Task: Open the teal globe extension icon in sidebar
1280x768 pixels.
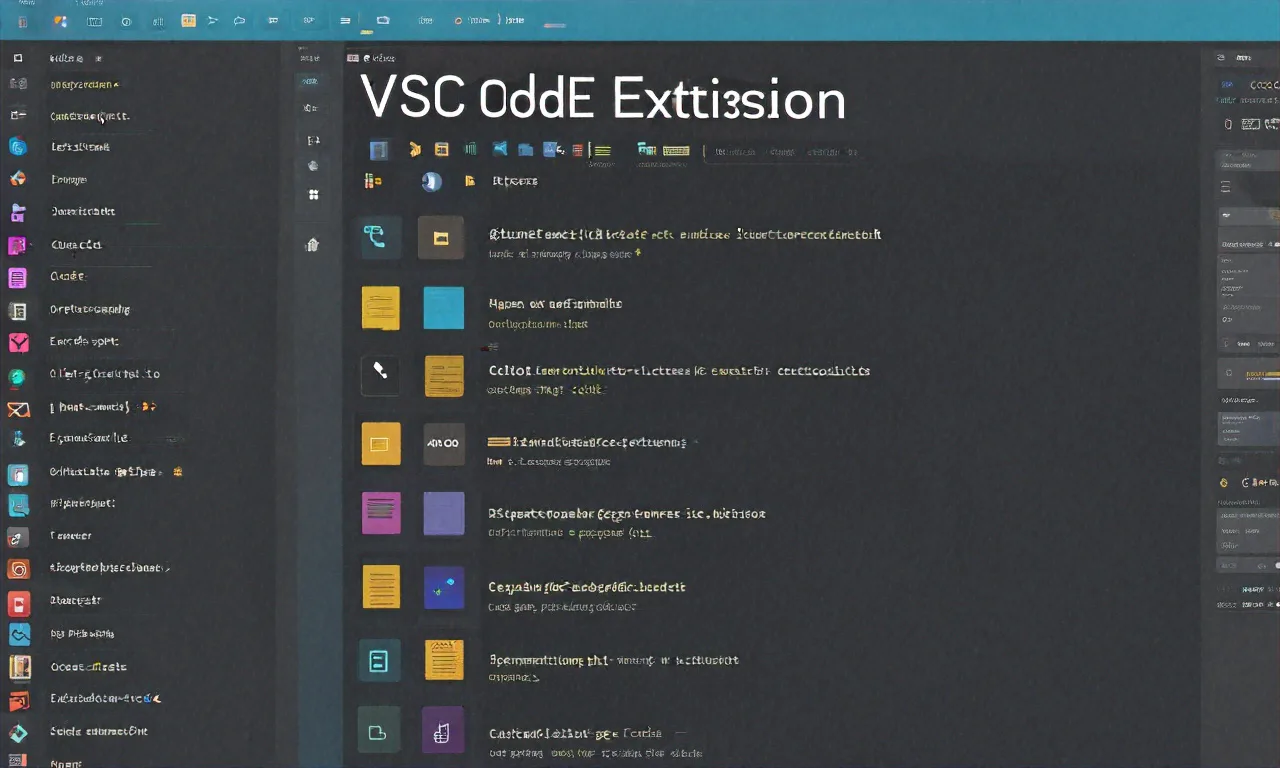Action: click(x=17, y=147)
